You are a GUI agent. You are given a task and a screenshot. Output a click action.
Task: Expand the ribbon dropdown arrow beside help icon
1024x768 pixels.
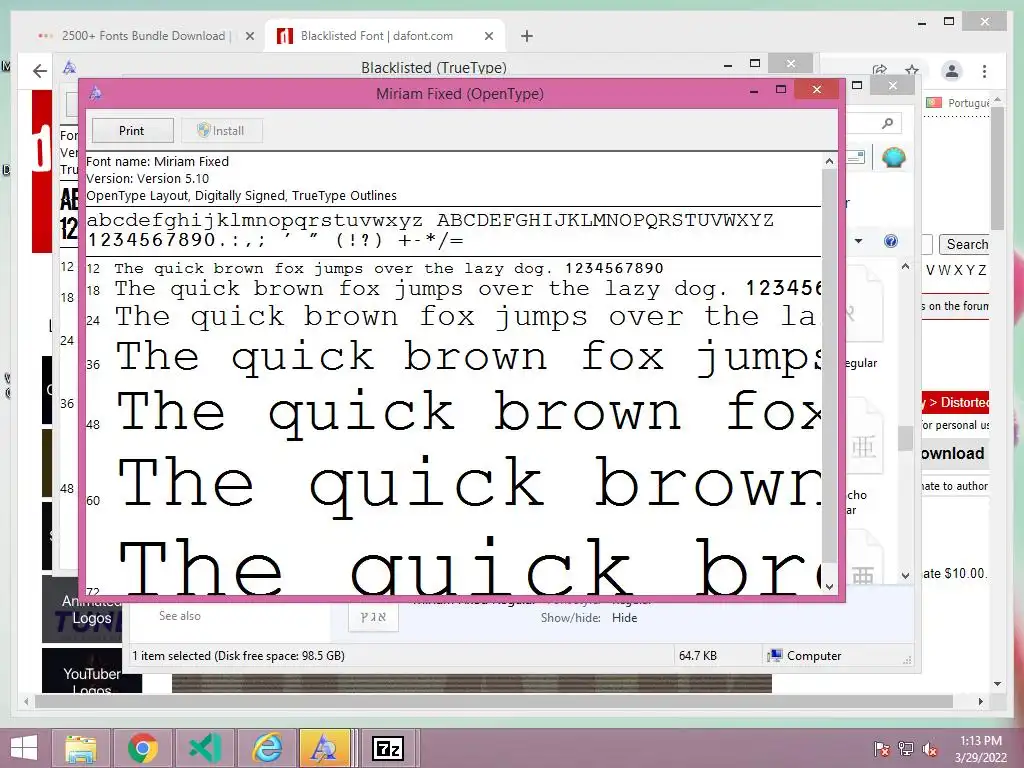(x=859, y=241)
